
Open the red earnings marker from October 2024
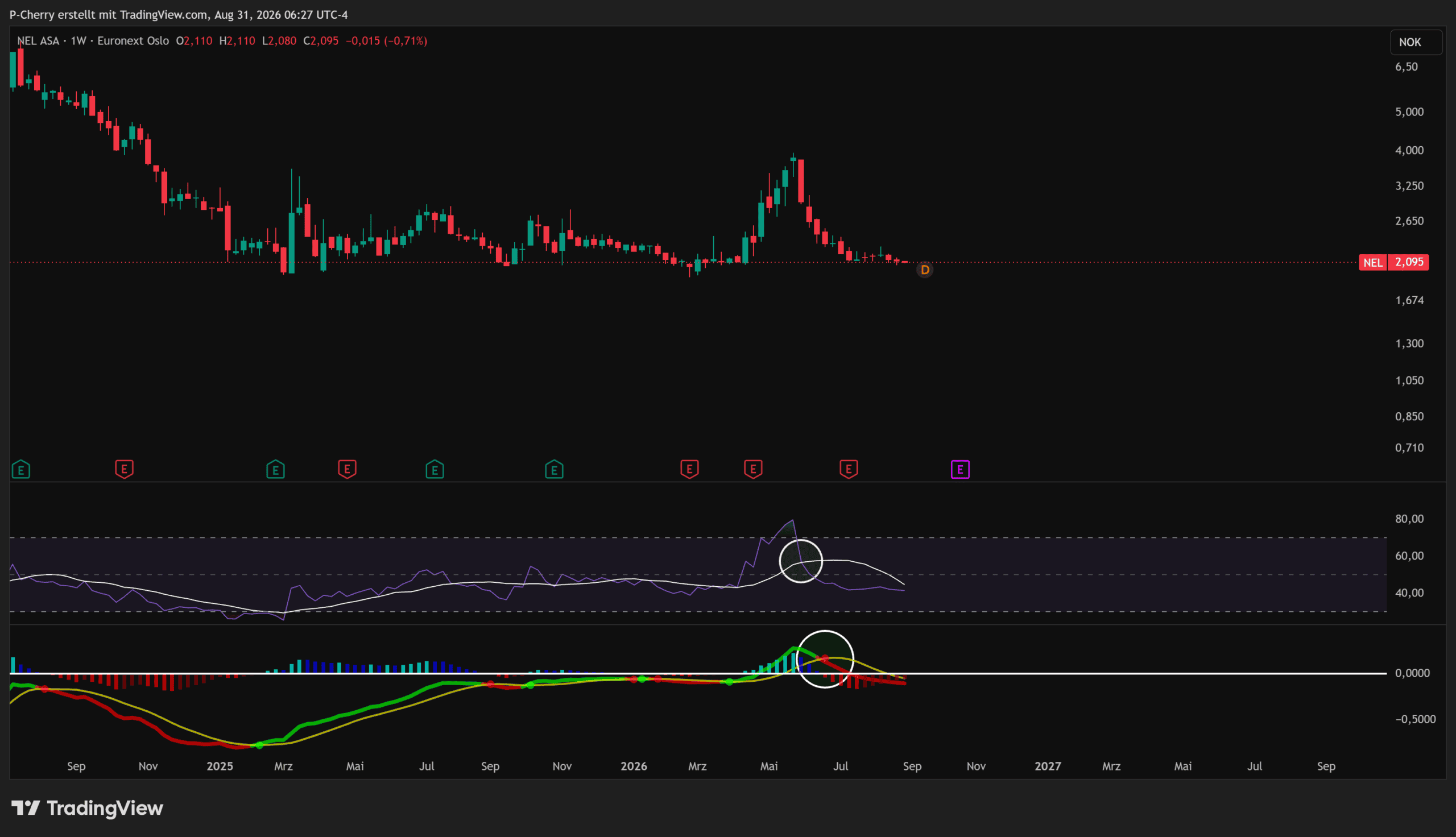(124, 470)
